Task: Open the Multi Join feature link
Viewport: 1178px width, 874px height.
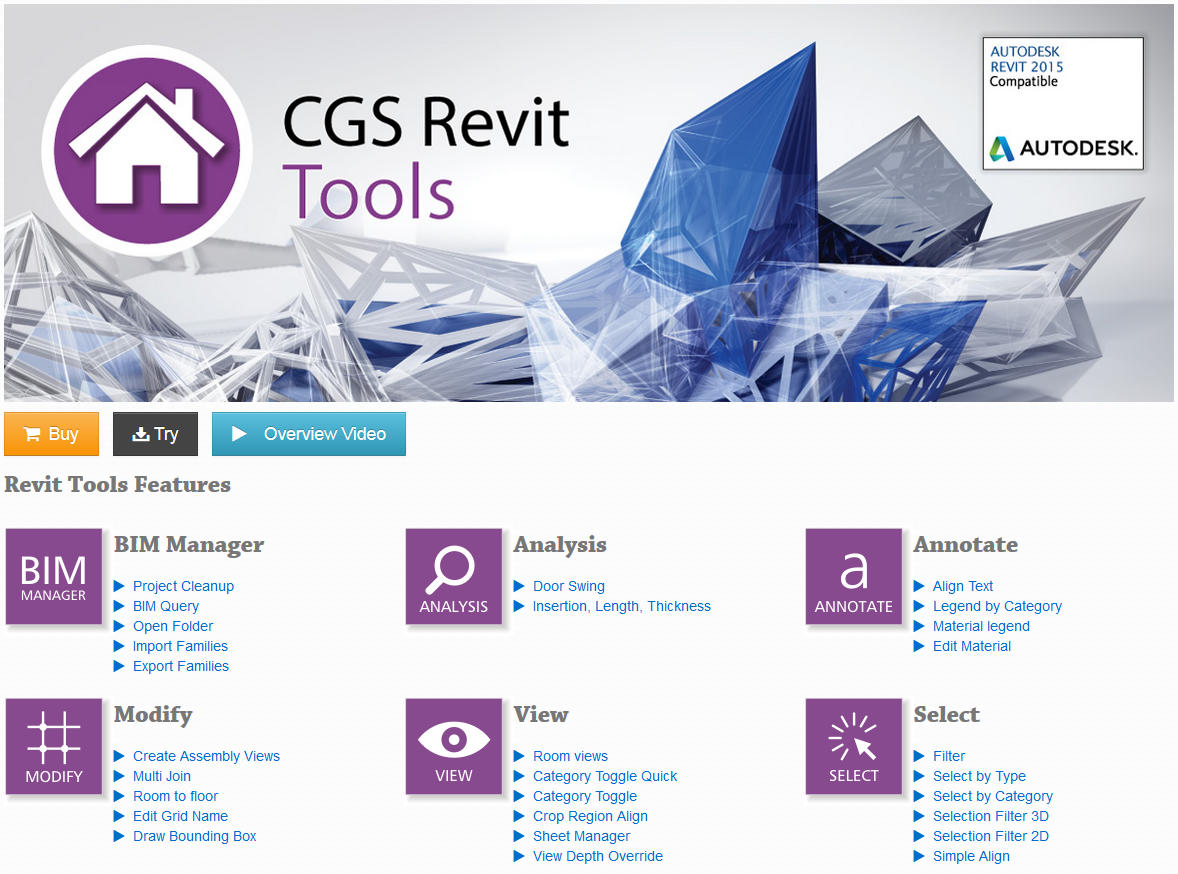Action: 161,776
